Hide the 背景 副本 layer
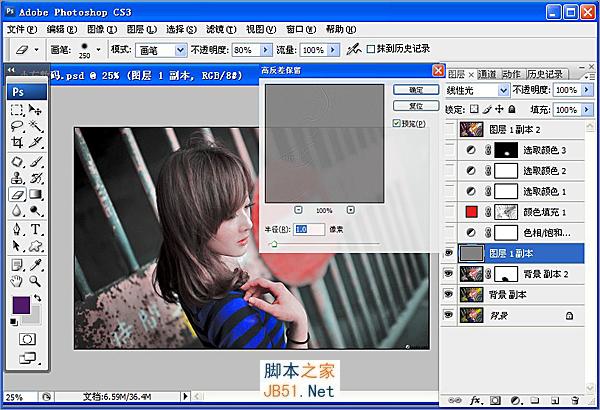The image size is (600, 410). click(x=448, y=294)
